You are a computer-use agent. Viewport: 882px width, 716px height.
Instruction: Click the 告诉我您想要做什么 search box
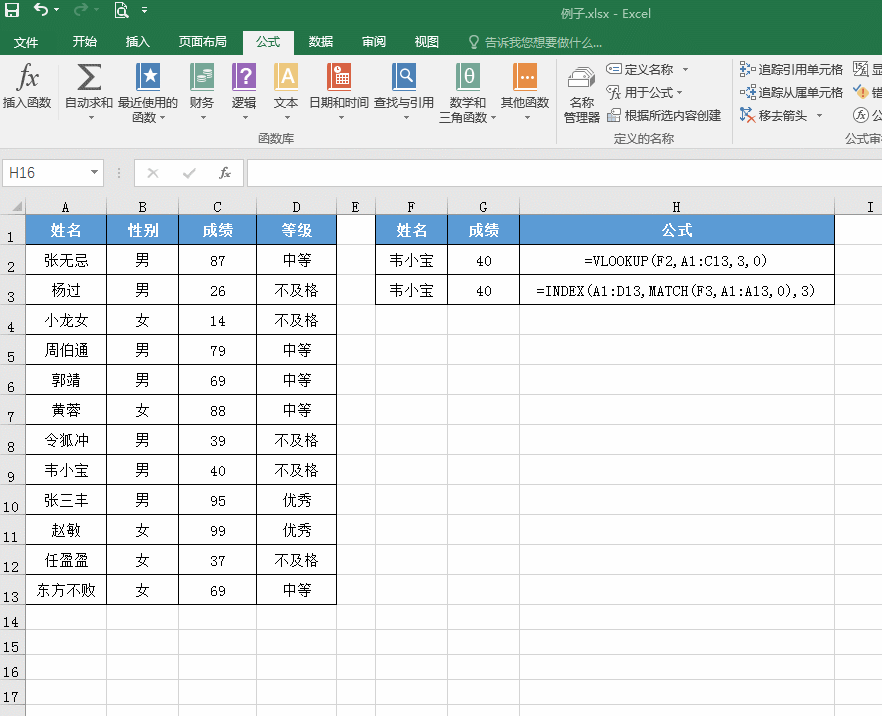point(536,42)
